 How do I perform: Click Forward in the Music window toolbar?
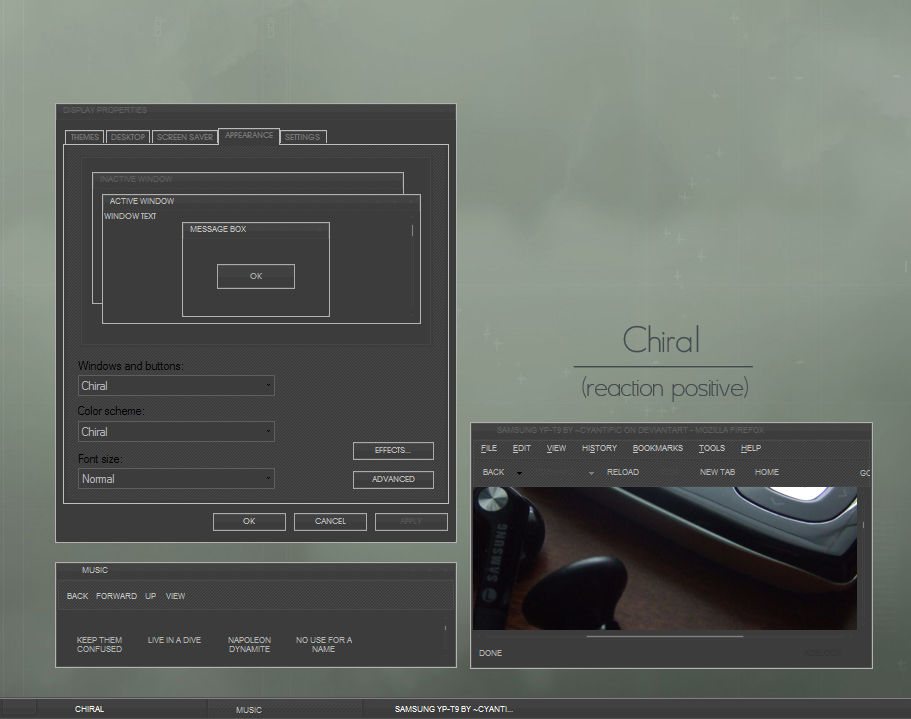pyautogui.click(x=116, y=595)
